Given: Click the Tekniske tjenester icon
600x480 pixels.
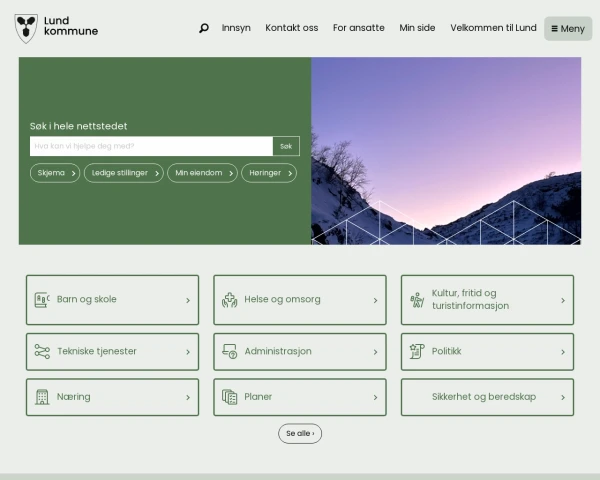Looking at the screenshot, I should tap(42, 352).
